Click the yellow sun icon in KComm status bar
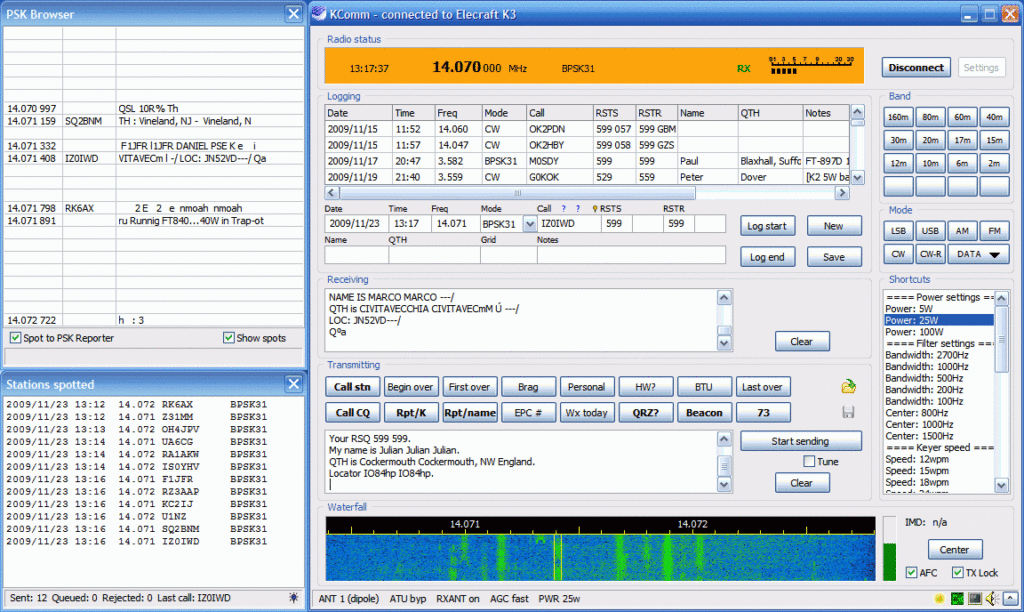The height and width of the screenshot is (612, 1024). click(940, 598)
